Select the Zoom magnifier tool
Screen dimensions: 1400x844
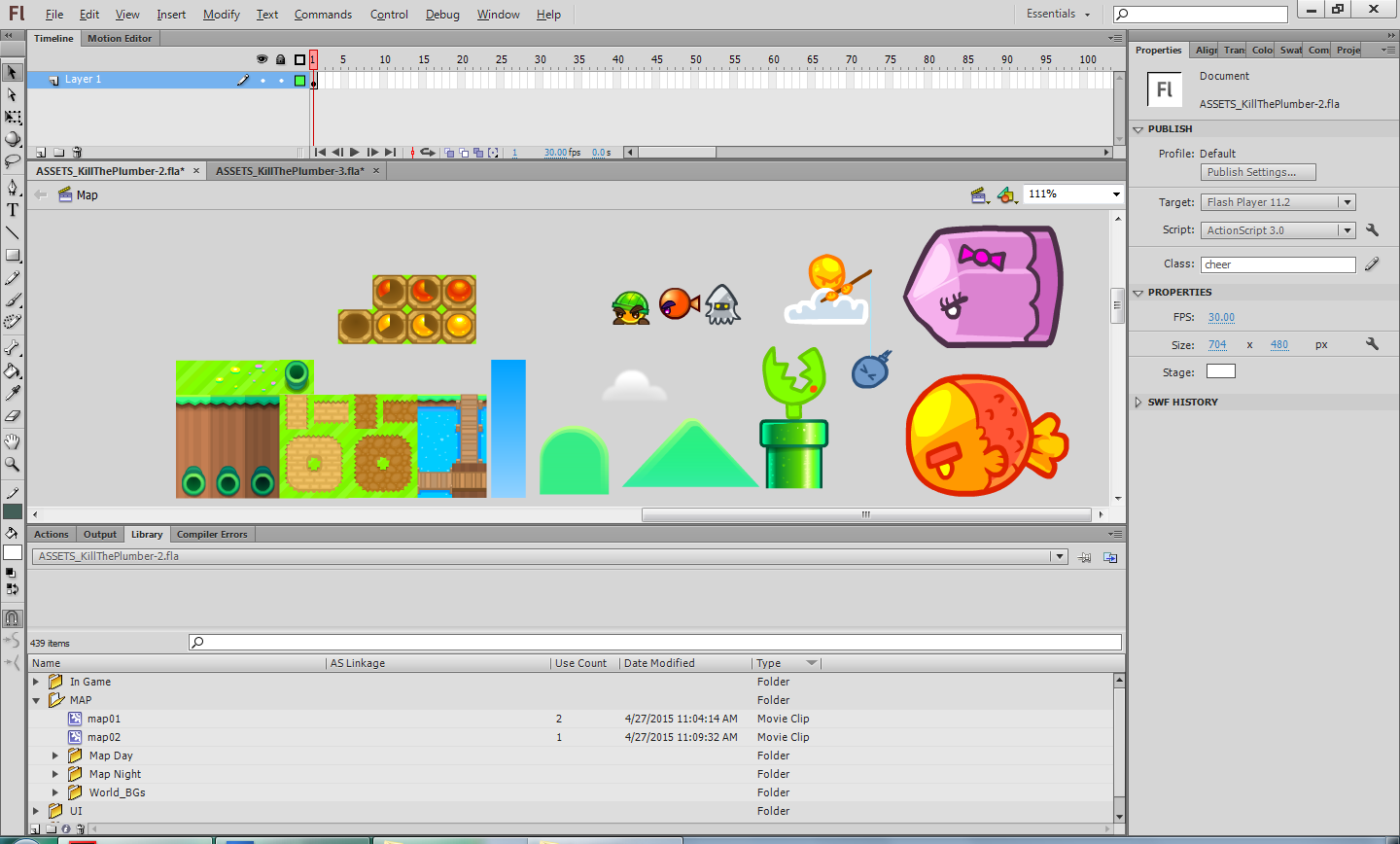(x=13, y=464)
